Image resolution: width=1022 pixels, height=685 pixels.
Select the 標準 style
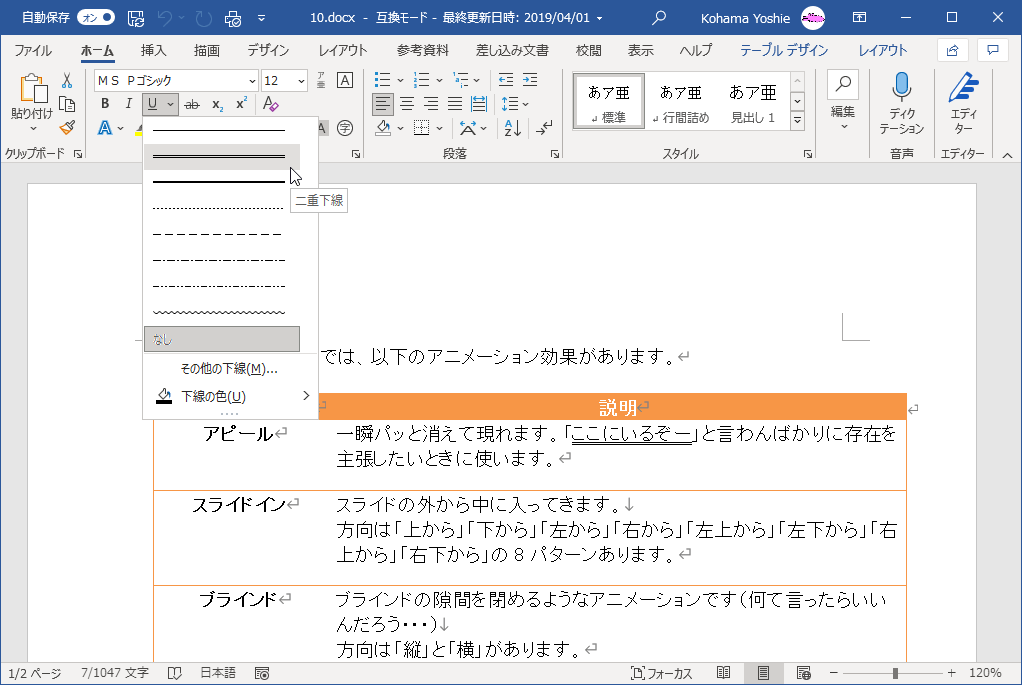click(609, 101)
